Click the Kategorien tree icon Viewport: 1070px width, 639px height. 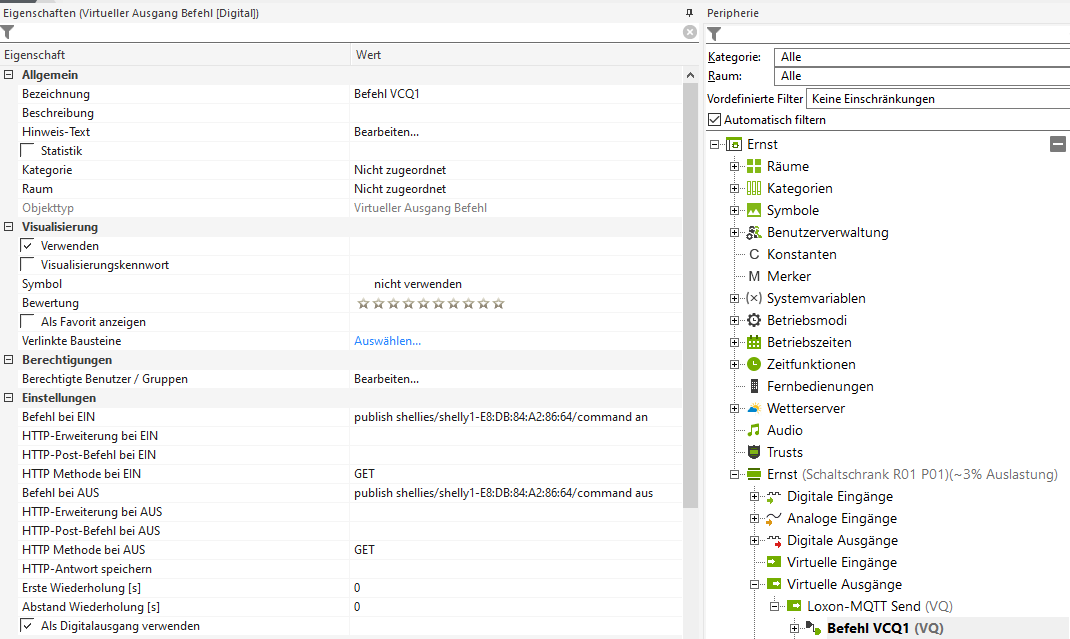pyautogui.click(x=754, y=188)
